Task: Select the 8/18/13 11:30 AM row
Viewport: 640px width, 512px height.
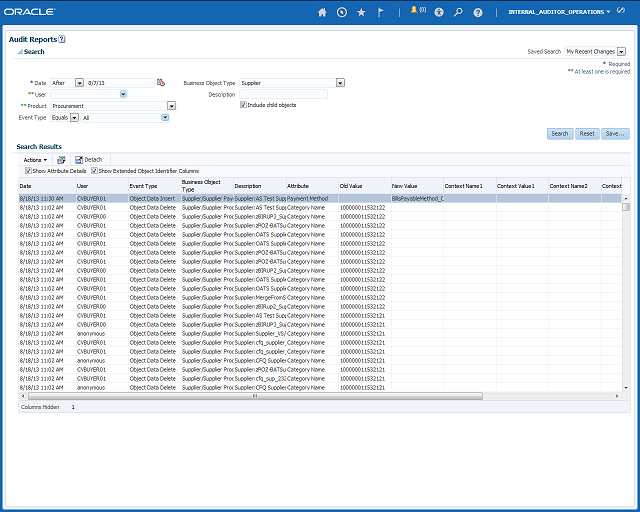Action: tap(320, 198)
